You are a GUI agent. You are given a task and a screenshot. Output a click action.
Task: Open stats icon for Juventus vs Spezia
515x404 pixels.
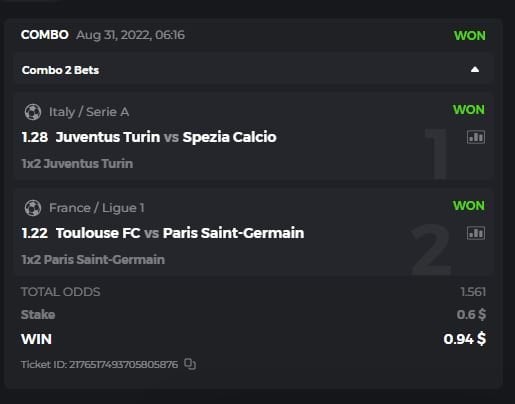(x=476, y=137)
